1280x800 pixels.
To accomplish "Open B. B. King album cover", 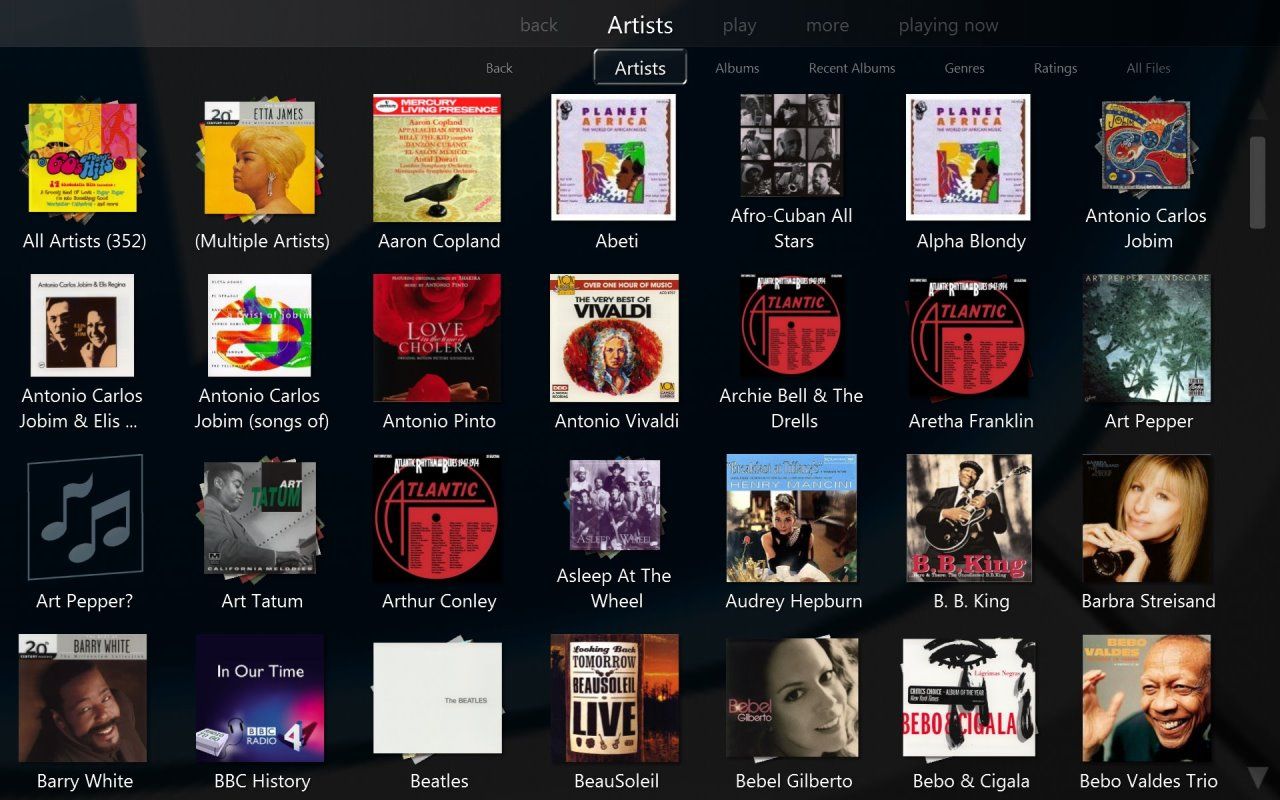I will click(968, 518).
